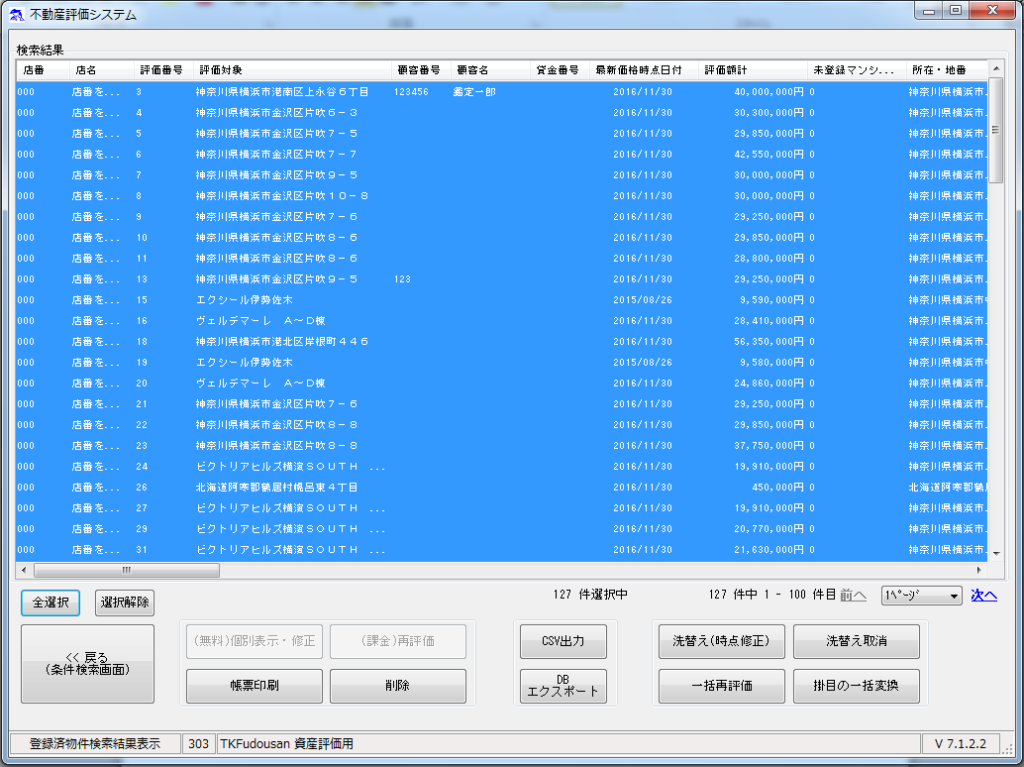This screenshot has height=767, width=1024.
Task: Click the vertical scrollbar down arrow
Action: pyautogui.click(x=995, y=551)
